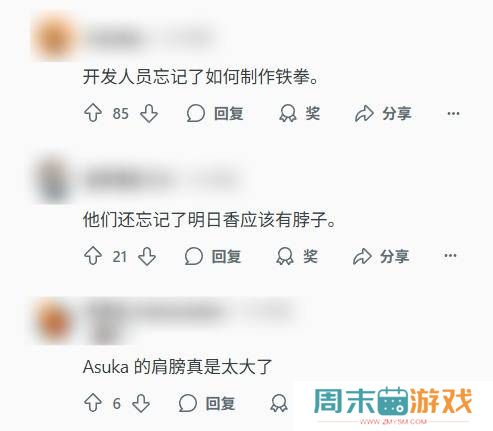This screenshot has width=493, height=431.
Task: Upvote the comment with 21 votes
Action: (93, 256)
